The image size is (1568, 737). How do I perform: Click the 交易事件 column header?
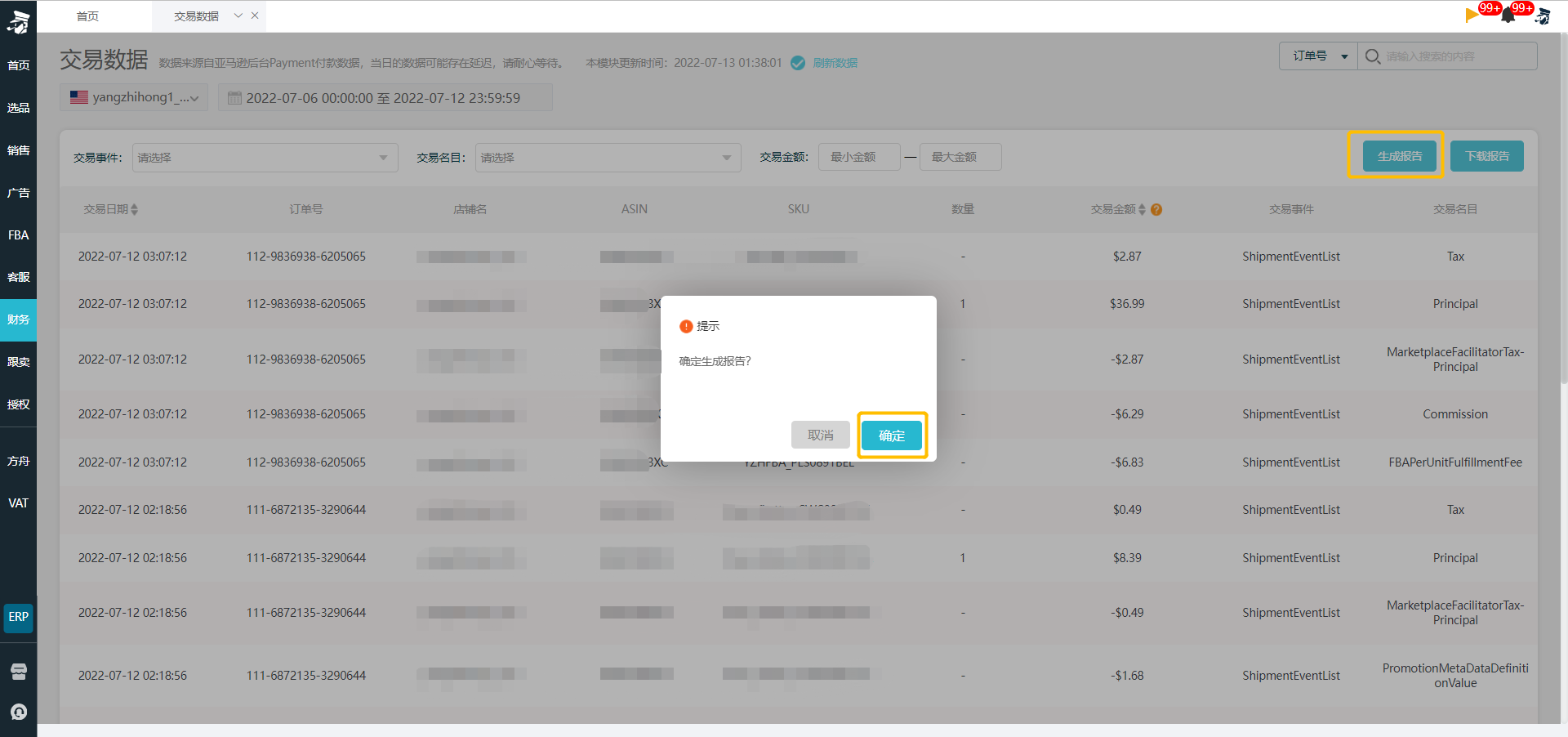coord(1291,209)
